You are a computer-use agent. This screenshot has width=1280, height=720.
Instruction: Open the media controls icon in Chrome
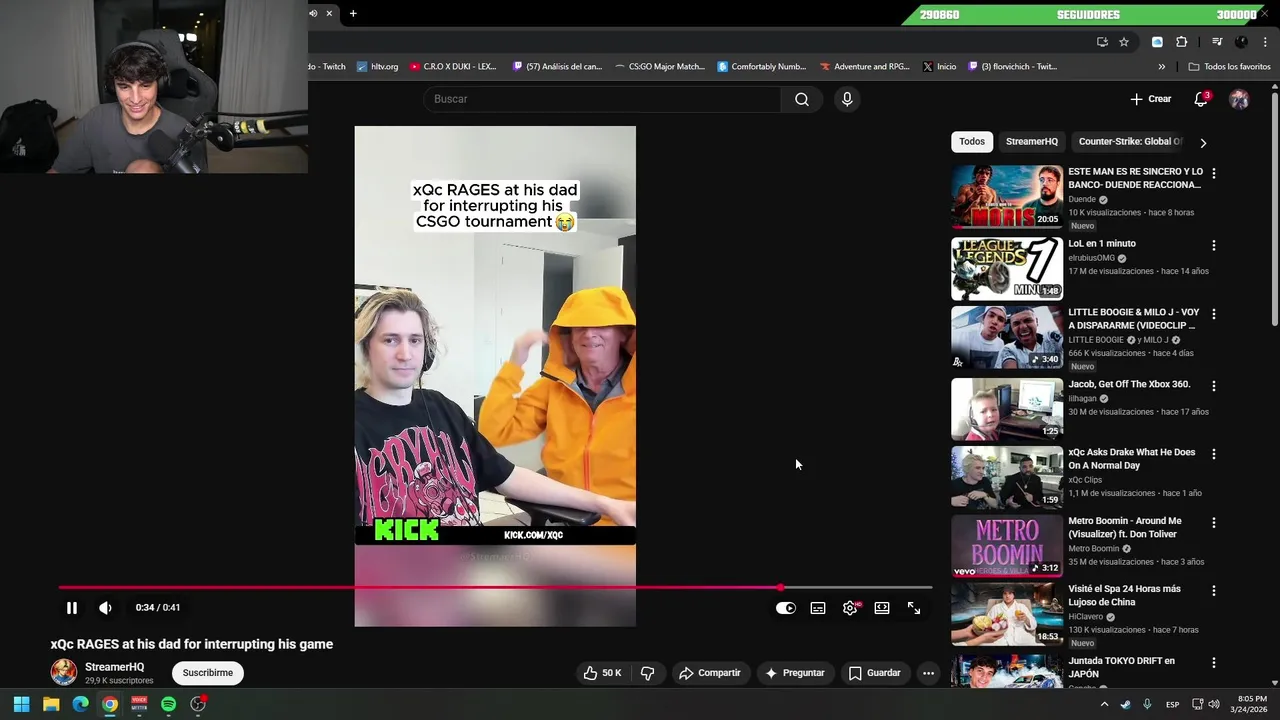1217,42
